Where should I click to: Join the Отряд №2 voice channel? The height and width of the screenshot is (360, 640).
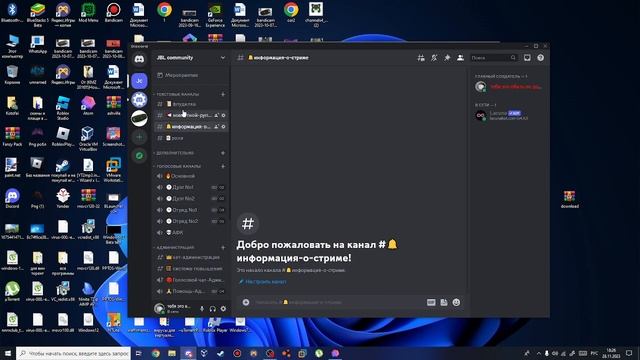(x=191, y=221)
